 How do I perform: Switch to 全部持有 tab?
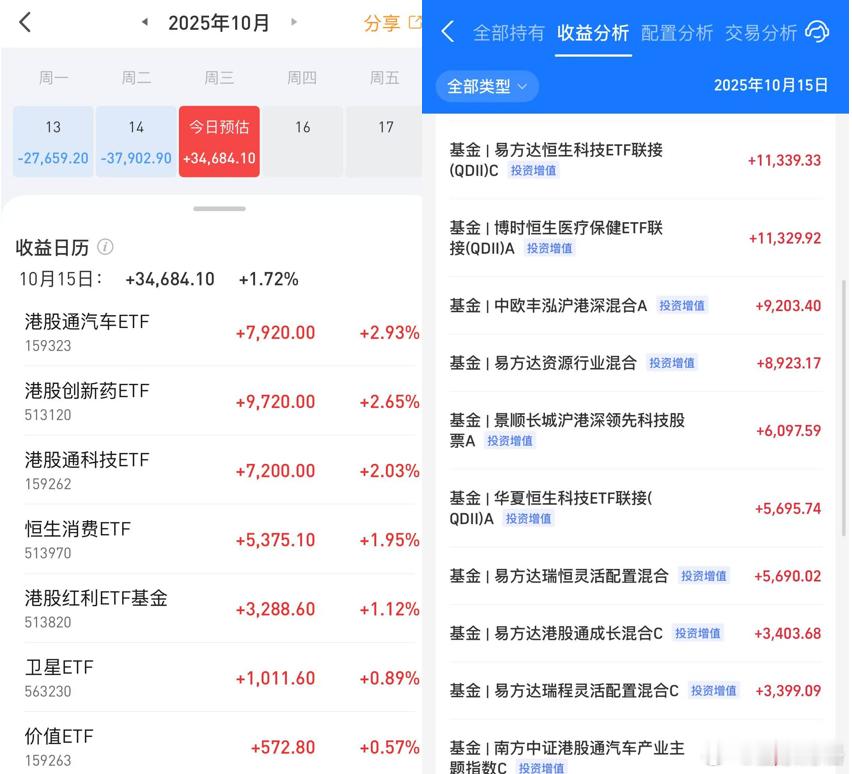click(x=509, y=33)
